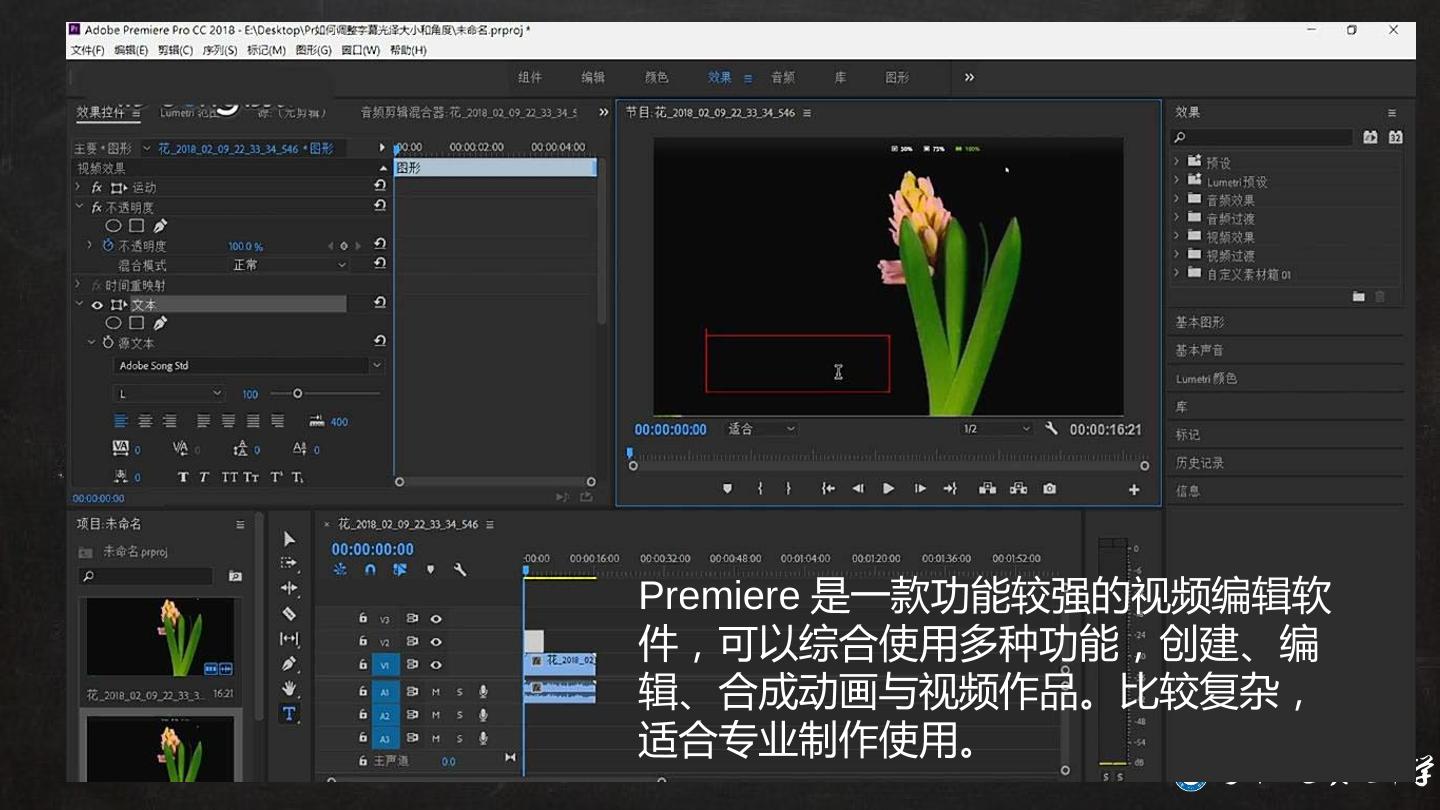The height and width of the screenshot is (810, 1440).
Task: Switch to 颜色 workspace tab
Action: coord(656,77)
